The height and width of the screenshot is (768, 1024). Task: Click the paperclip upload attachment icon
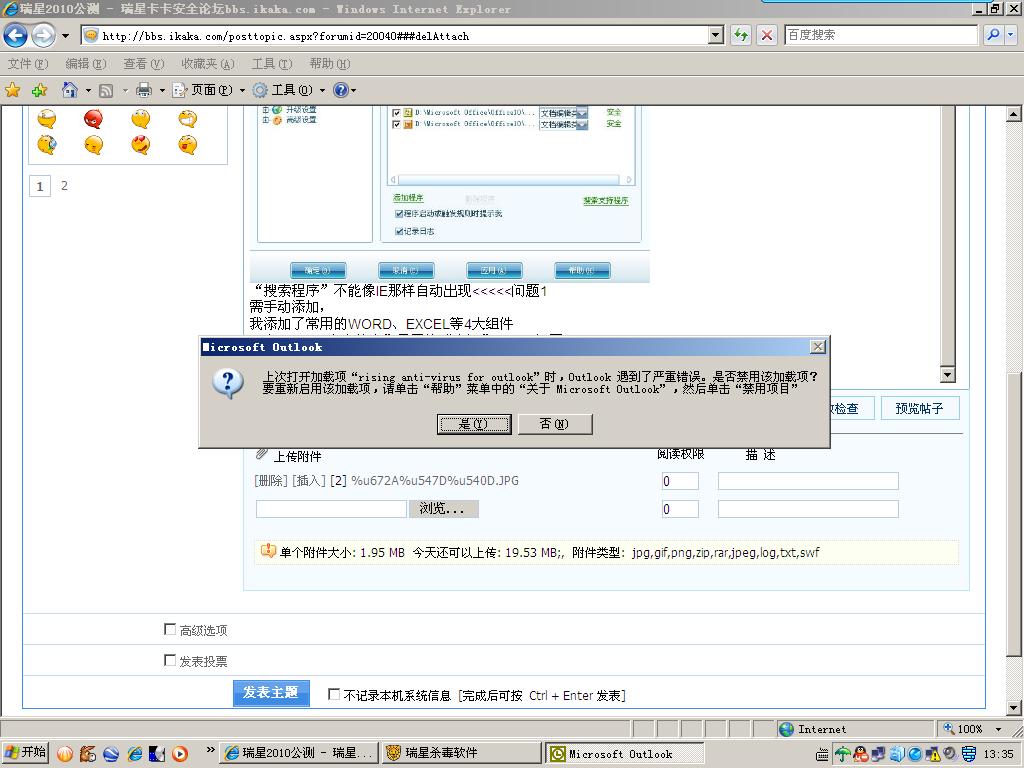(262, 454)
